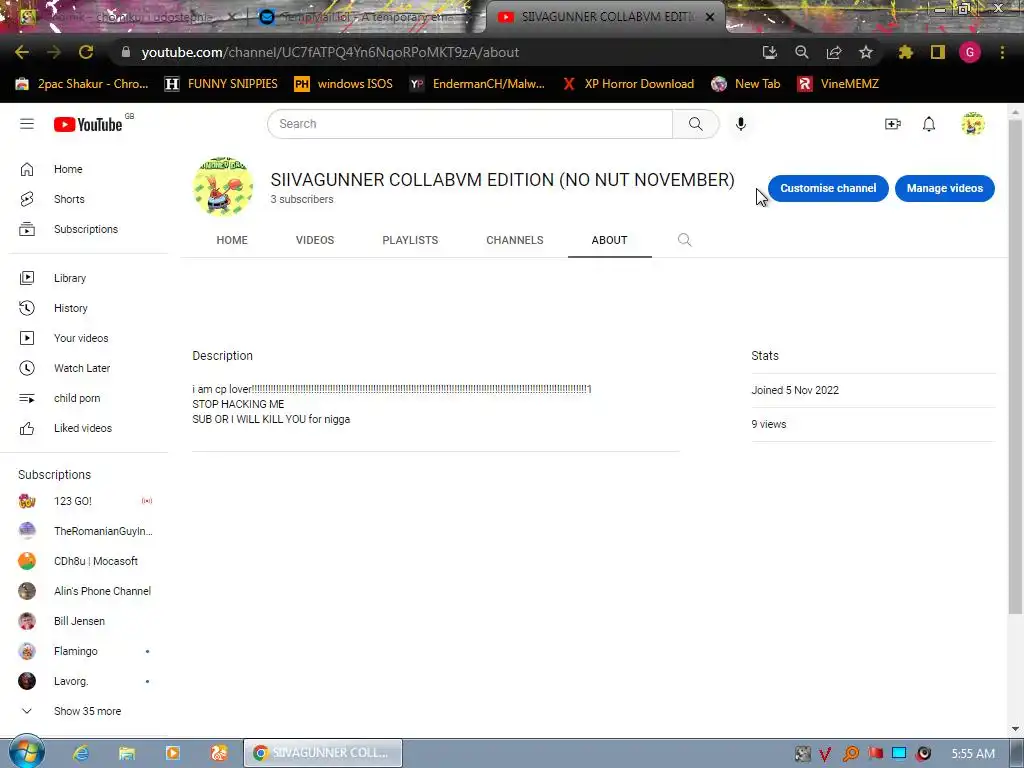Open the zoom magnifier icon in address bar
Viewport: 1024px width, 768px height.
pos(802,52)
